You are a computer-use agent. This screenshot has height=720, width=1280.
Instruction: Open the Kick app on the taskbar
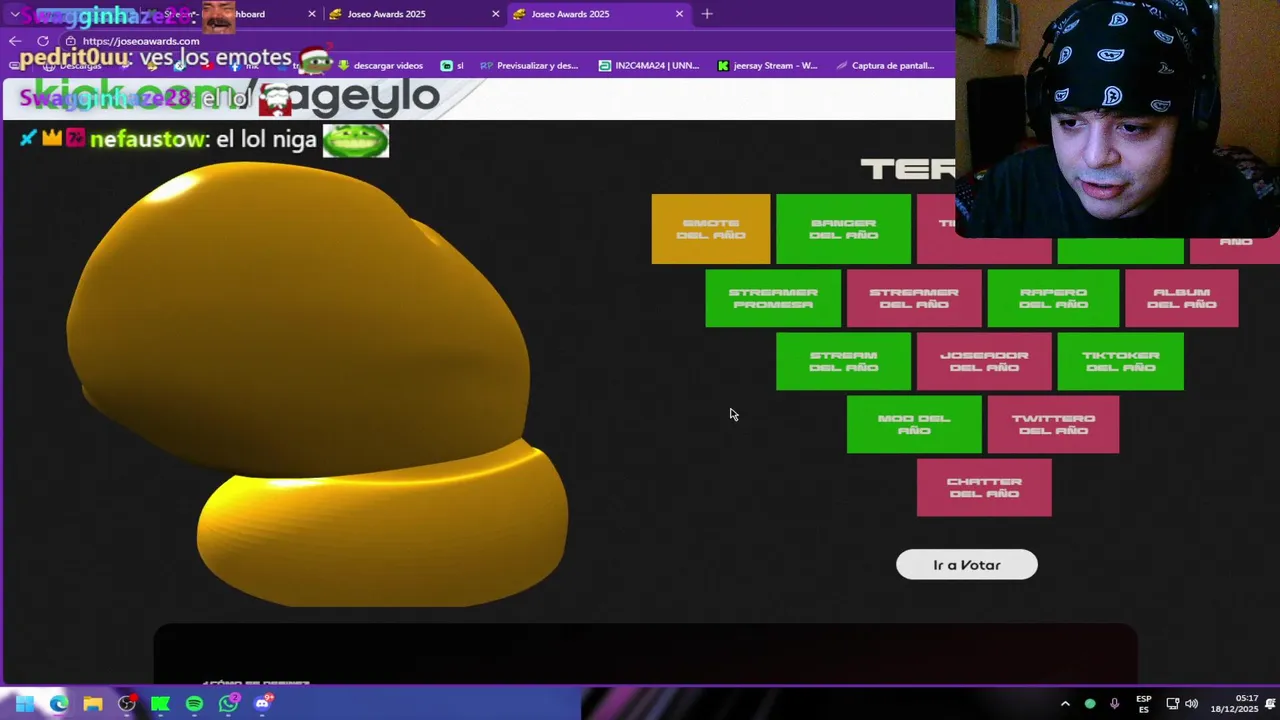160,704
